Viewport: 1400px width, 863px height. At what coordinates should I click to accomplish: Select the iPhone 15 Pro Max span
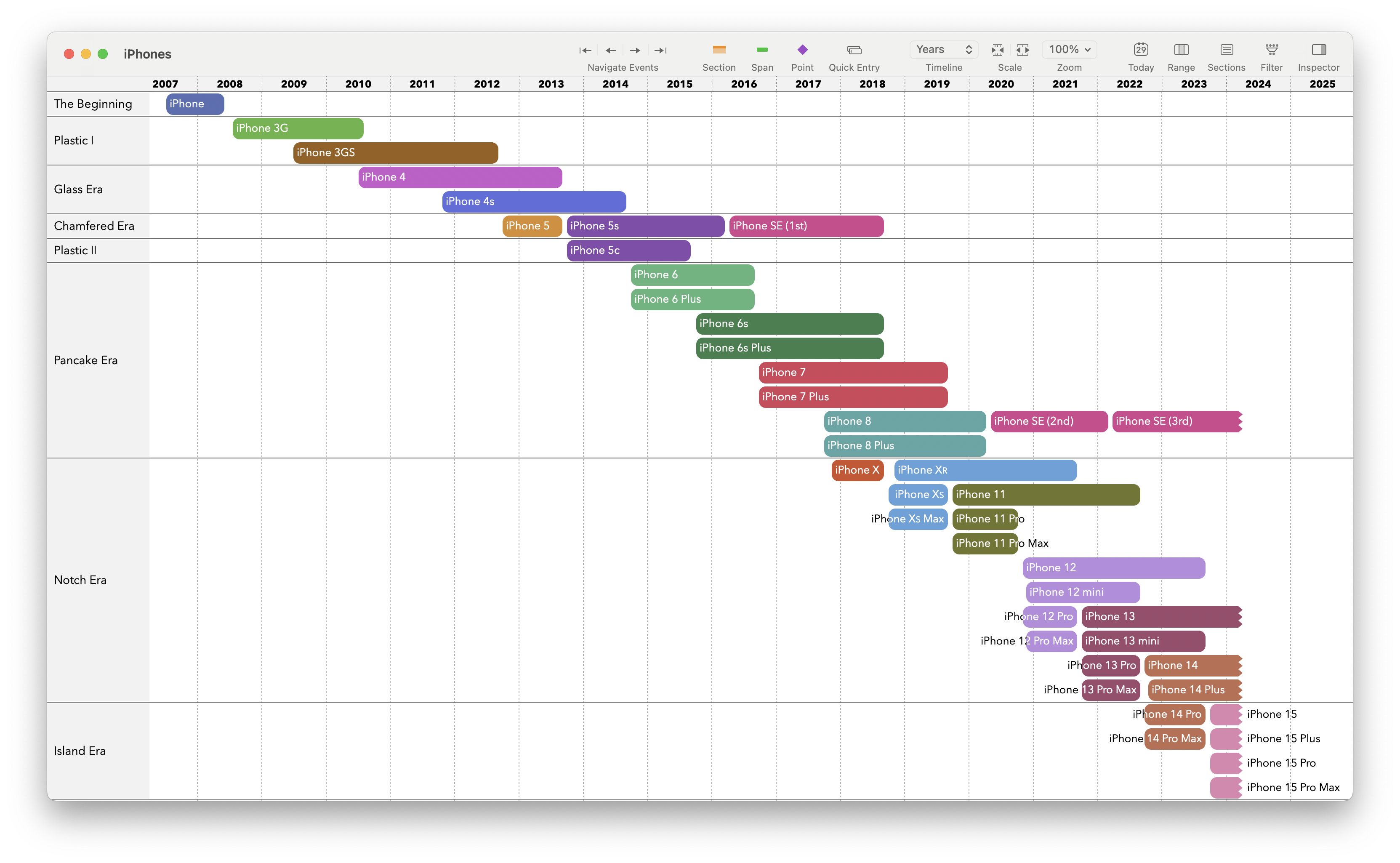point(1226,788)
